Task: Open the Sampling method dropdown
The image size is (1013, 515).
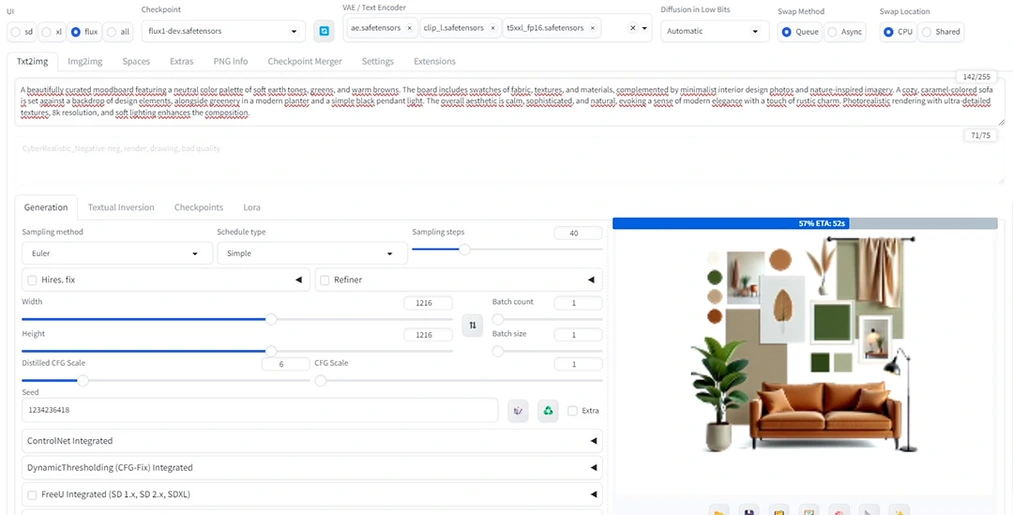Action: pyautogui.click(x=117, y=253)
